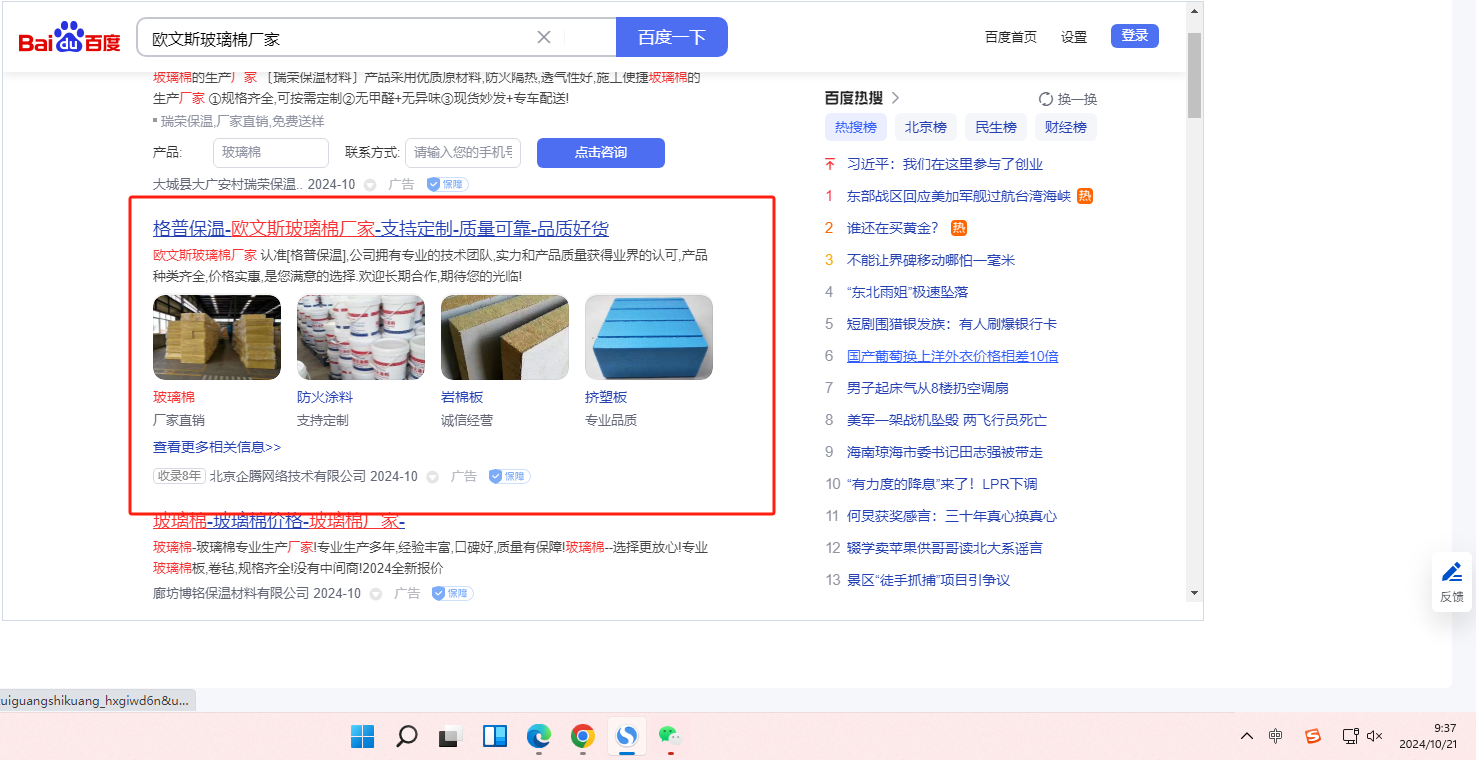Click 保障 badge on 大城县大广安村 result

click(447, 185)
